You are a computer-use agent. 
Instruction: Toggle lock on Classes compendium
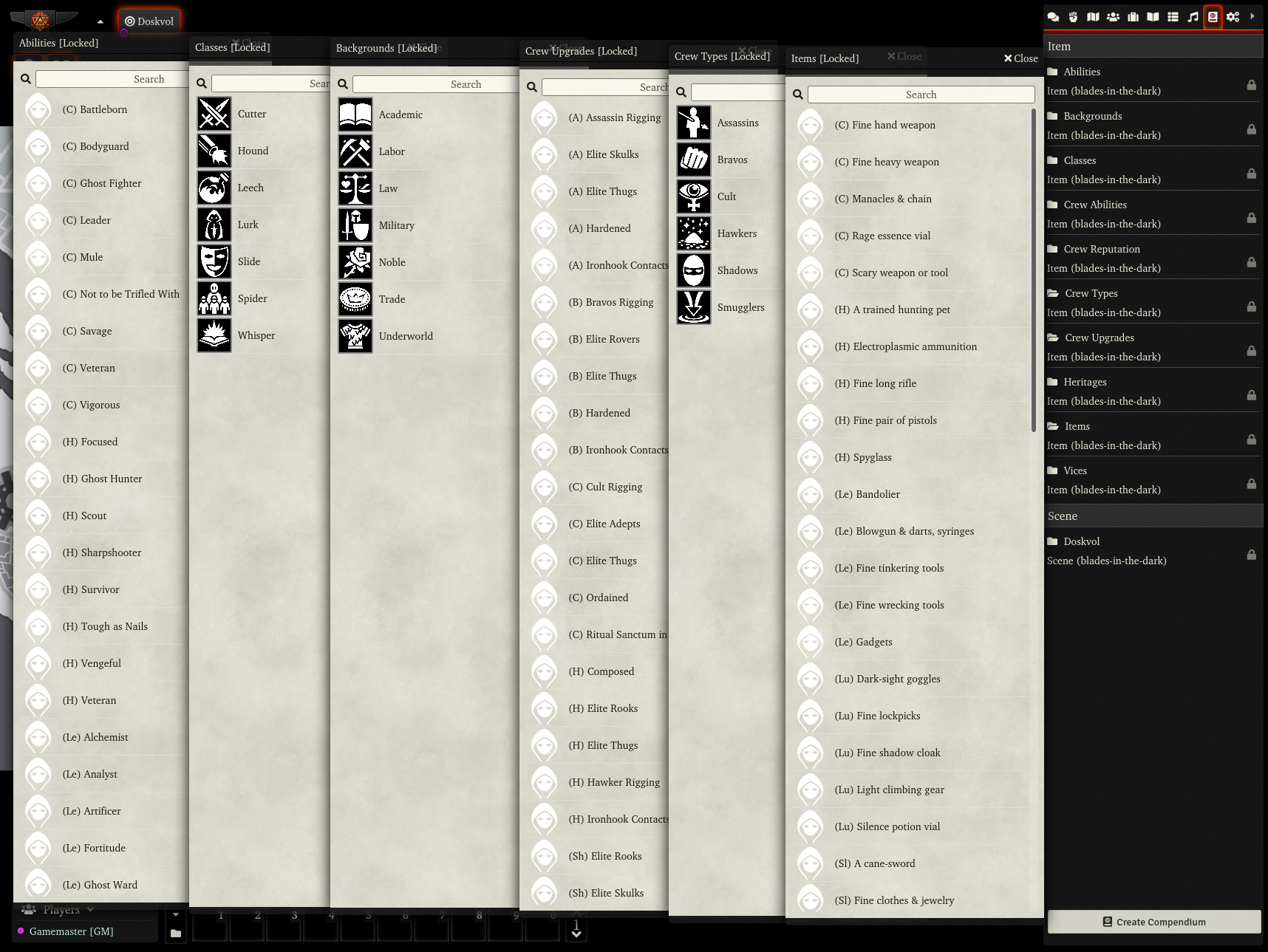click(1251, 174)
